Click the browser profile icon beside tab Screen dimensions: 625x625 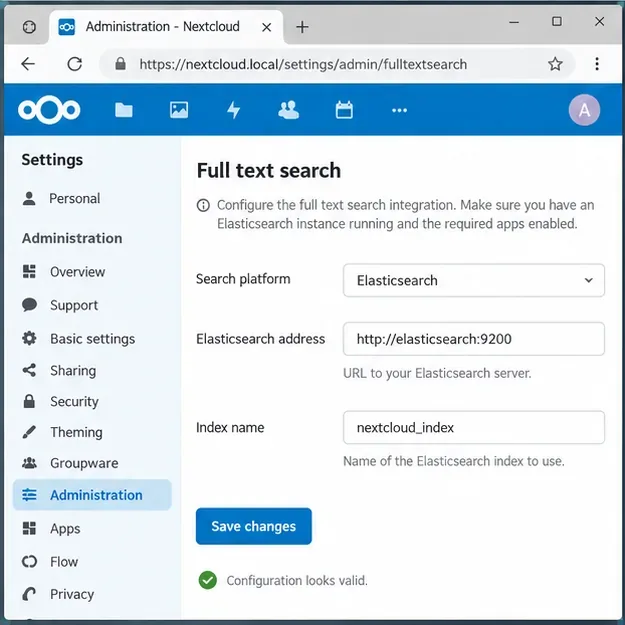29,27
